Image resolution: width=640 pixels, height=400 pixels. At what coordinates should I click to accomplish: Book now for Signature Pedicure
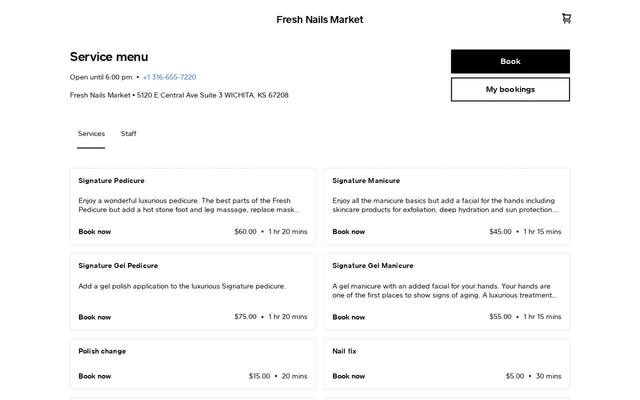click(95, 231)
